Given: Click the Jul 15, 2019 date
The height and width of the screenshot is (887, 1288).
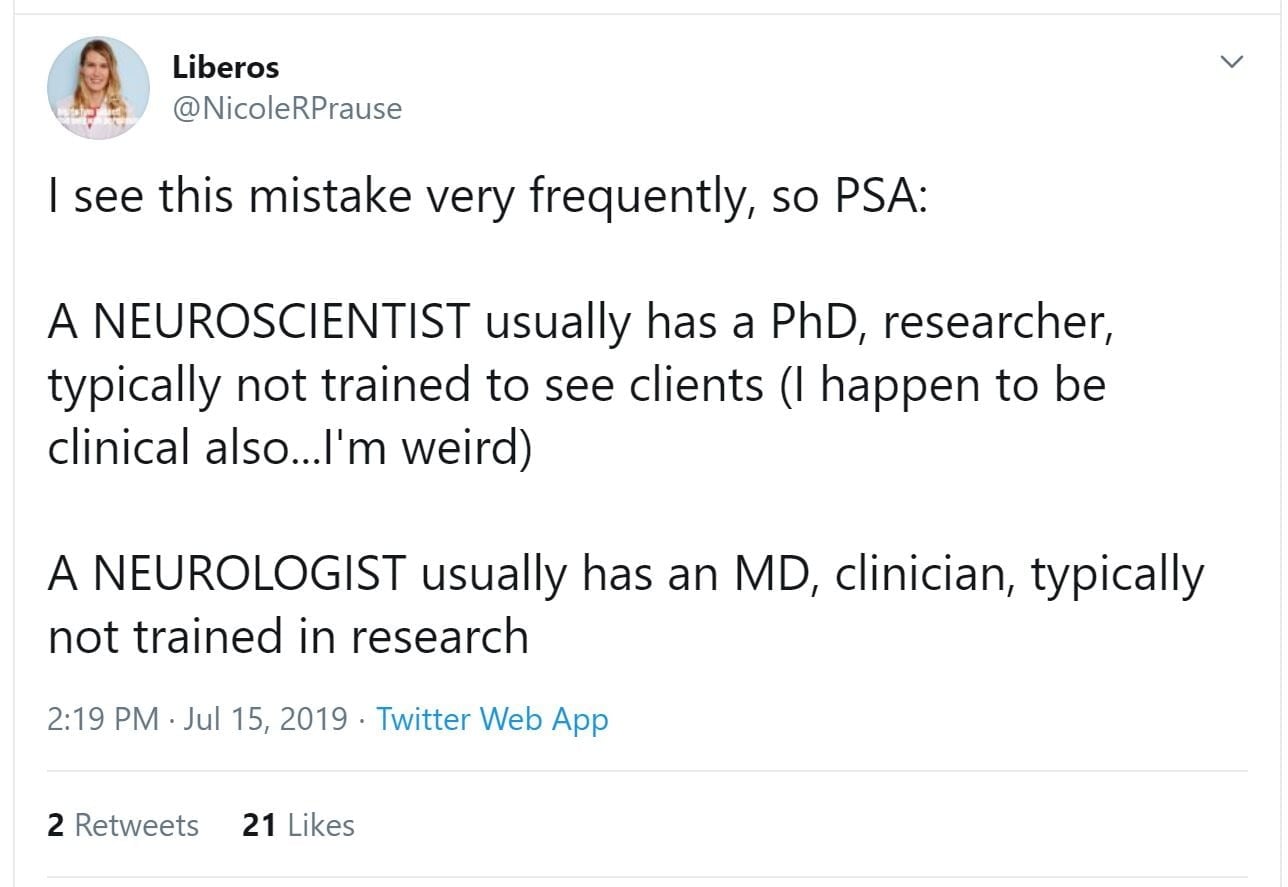Looking at the screenshot, I should tap(264, 719).
